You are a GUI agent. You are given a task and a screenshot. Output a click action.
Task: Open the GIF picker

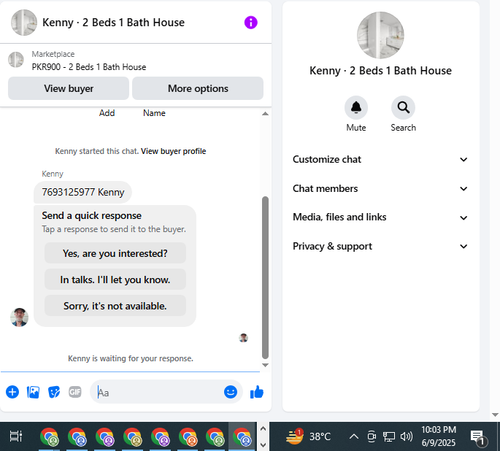(75, 392)
